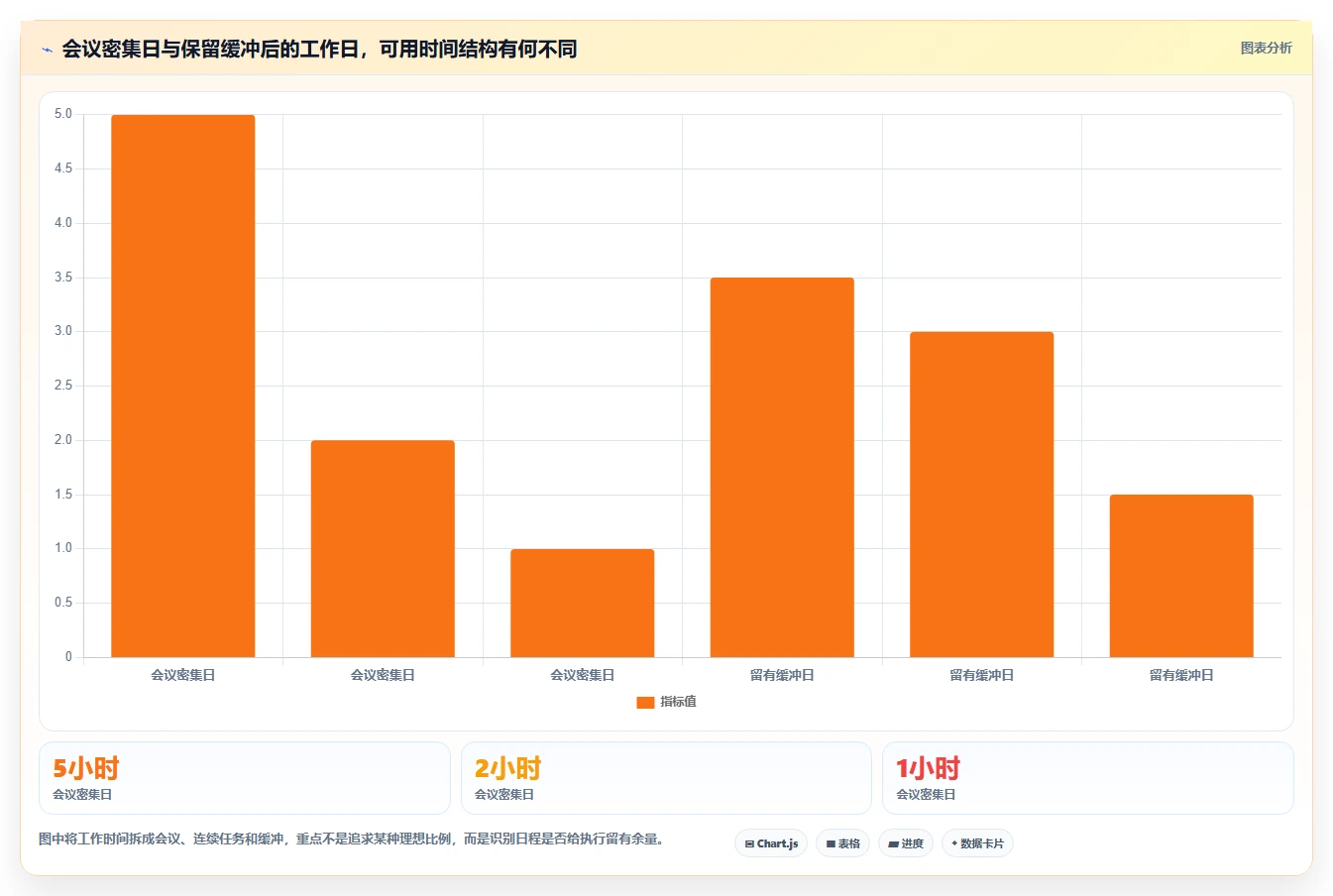The image size is (1333, 896).
Task: Click the 1.5 y-axis tick label
Action: 63,495
